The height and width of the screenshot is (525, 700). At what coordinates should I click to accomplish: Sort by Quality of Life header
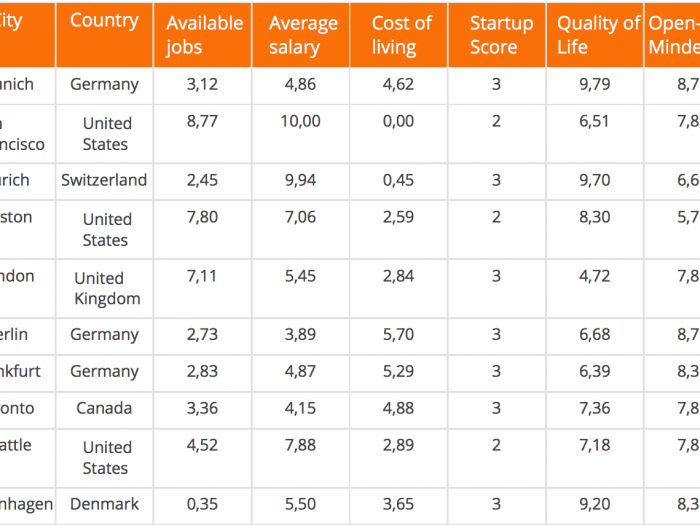[x=597, y=35]
